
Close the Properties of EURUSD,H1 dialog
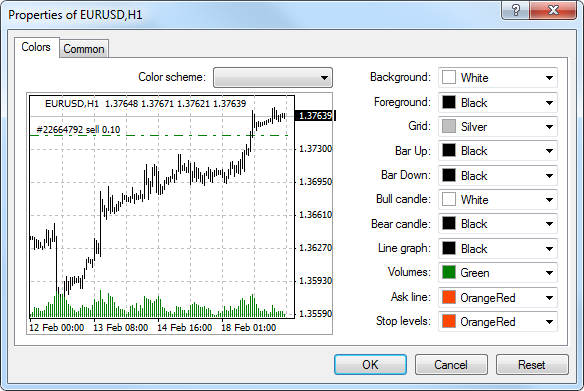[553, 10]
